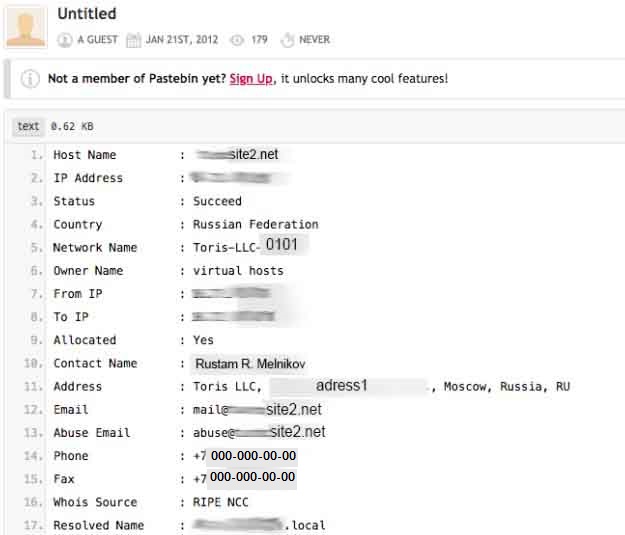The width and height of the screenshot is (625, 535).
Task: Click the Untitled paste title
Action: tap(87, 14)
